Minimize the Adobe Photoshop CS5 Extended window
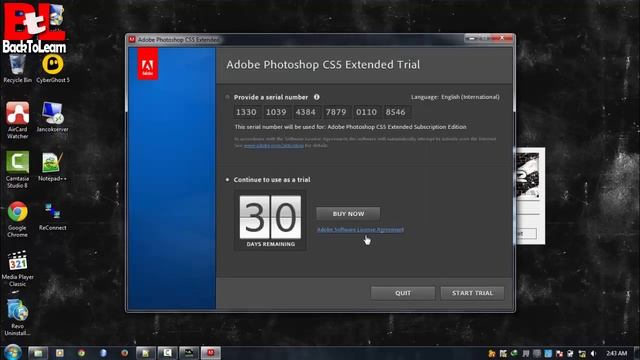 (x=471, y=38)
